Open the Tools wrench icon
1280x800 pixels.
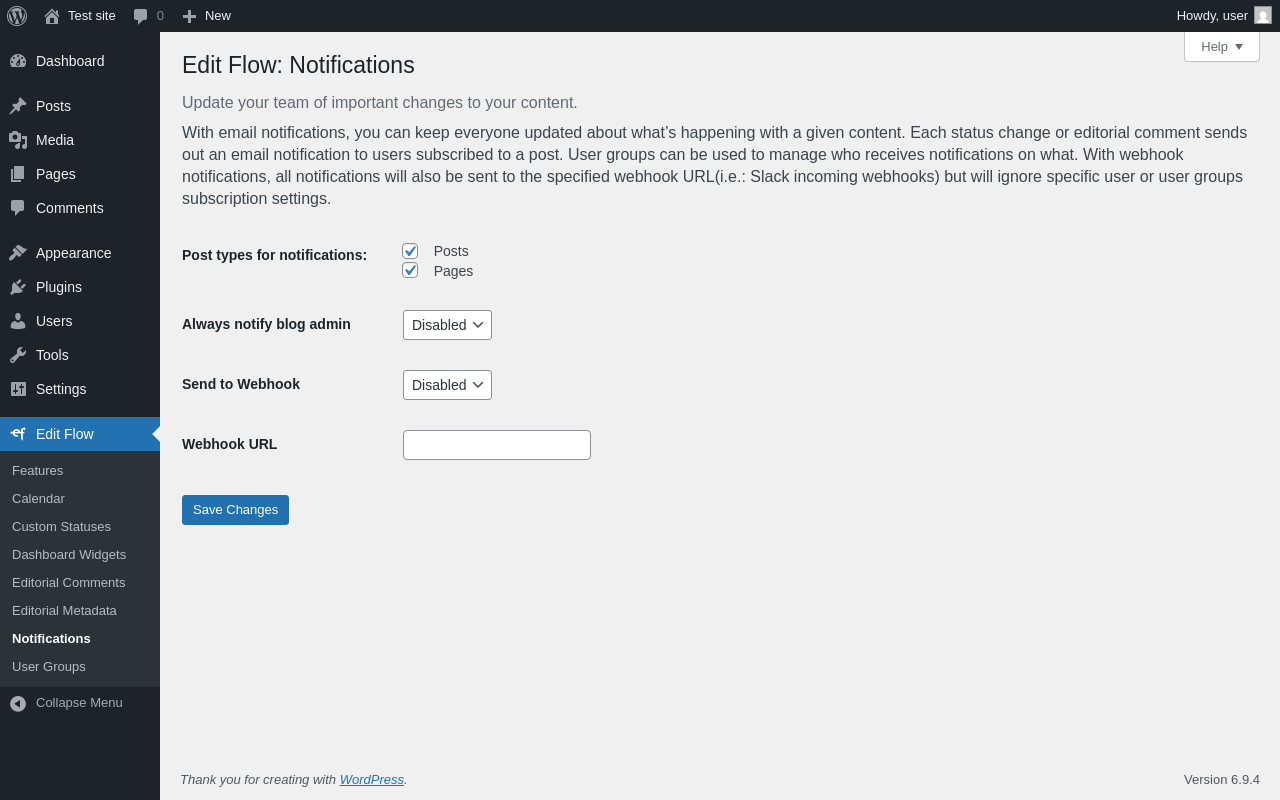click(18, 355)
